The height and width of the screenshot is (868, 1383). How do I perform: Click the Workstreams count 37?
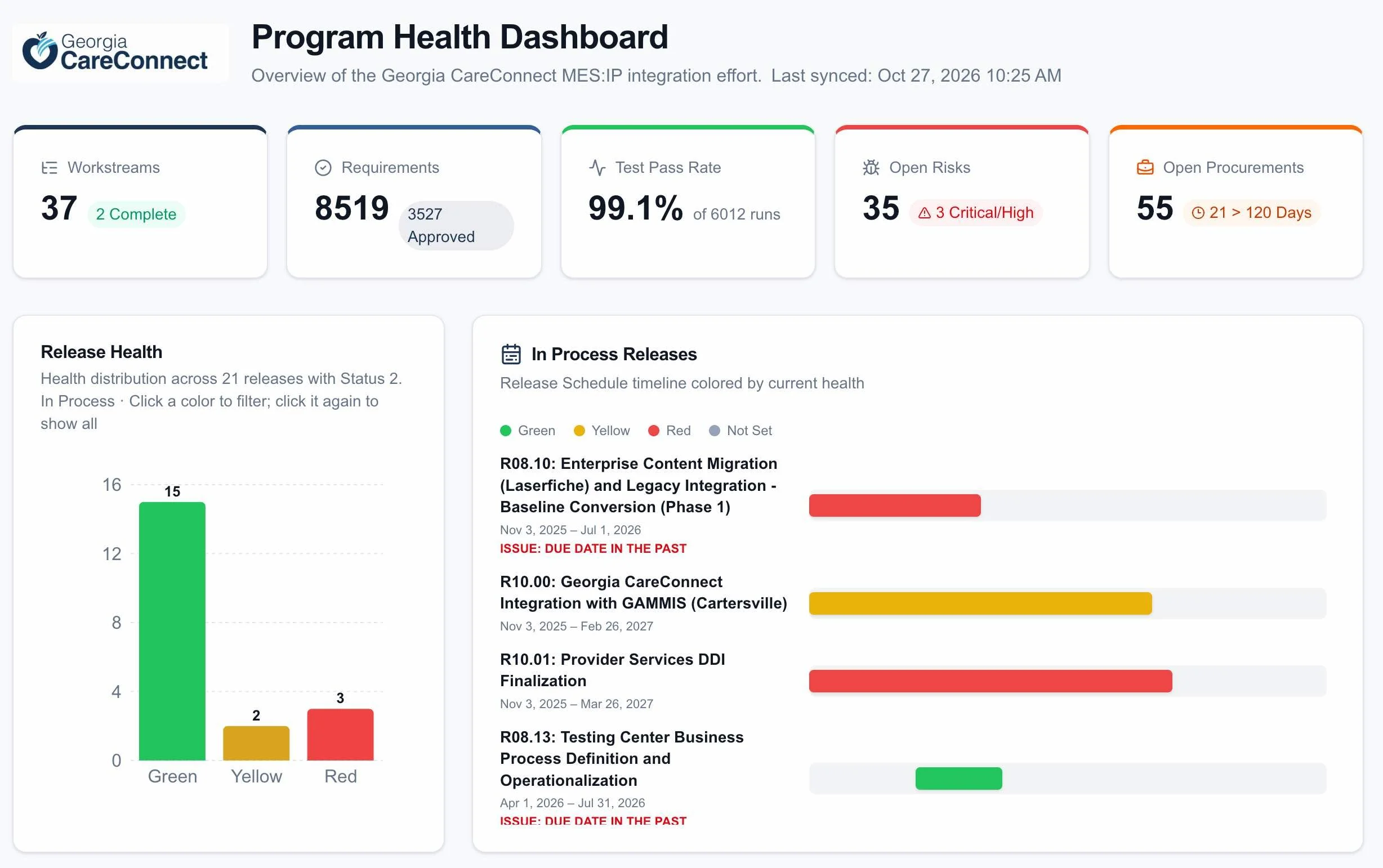[x=59, y=208]
